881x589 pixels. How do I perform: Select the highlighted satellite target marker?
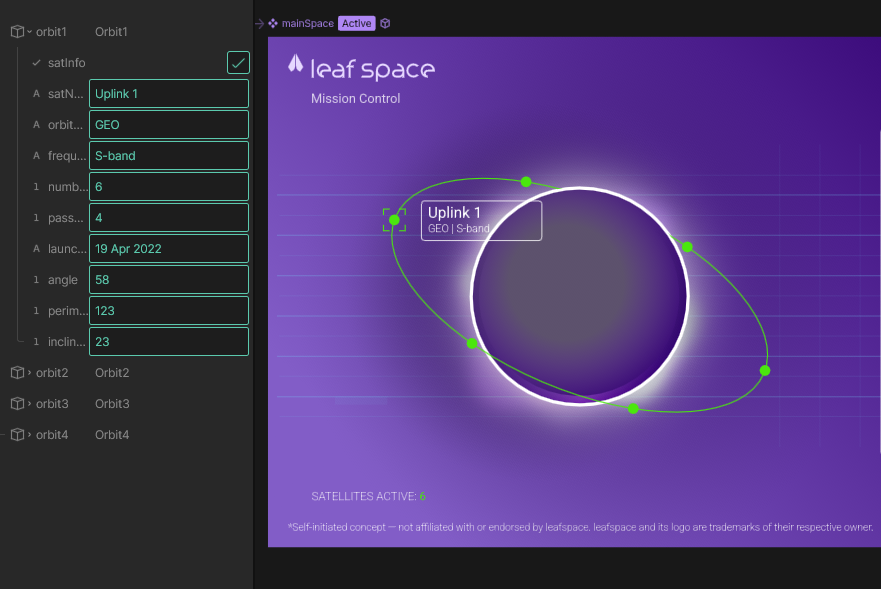394,220
